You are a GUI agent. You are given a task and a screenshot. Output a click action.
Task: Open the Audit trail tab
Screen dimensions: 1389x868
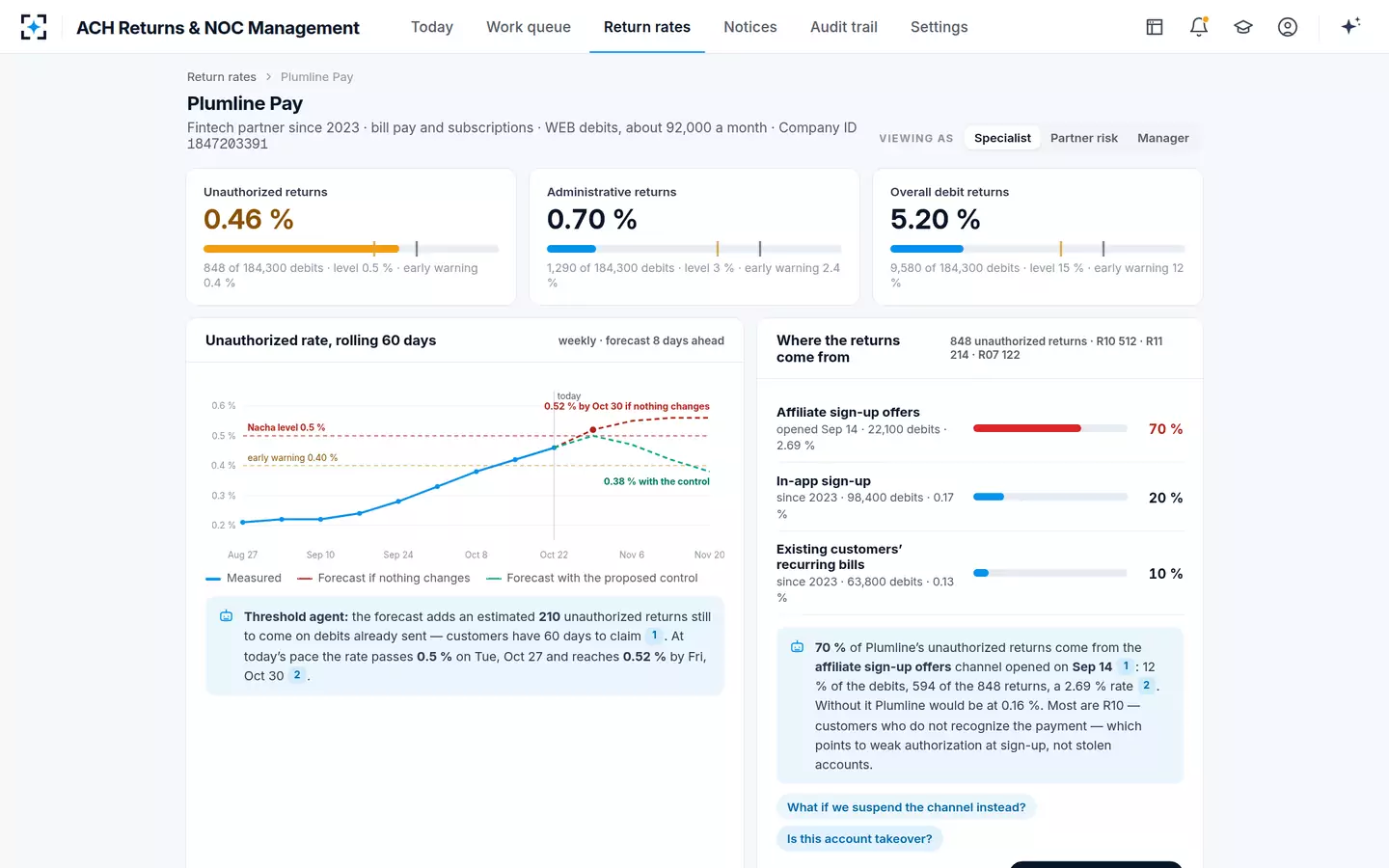pyautogui.click(x=844, y=27)
